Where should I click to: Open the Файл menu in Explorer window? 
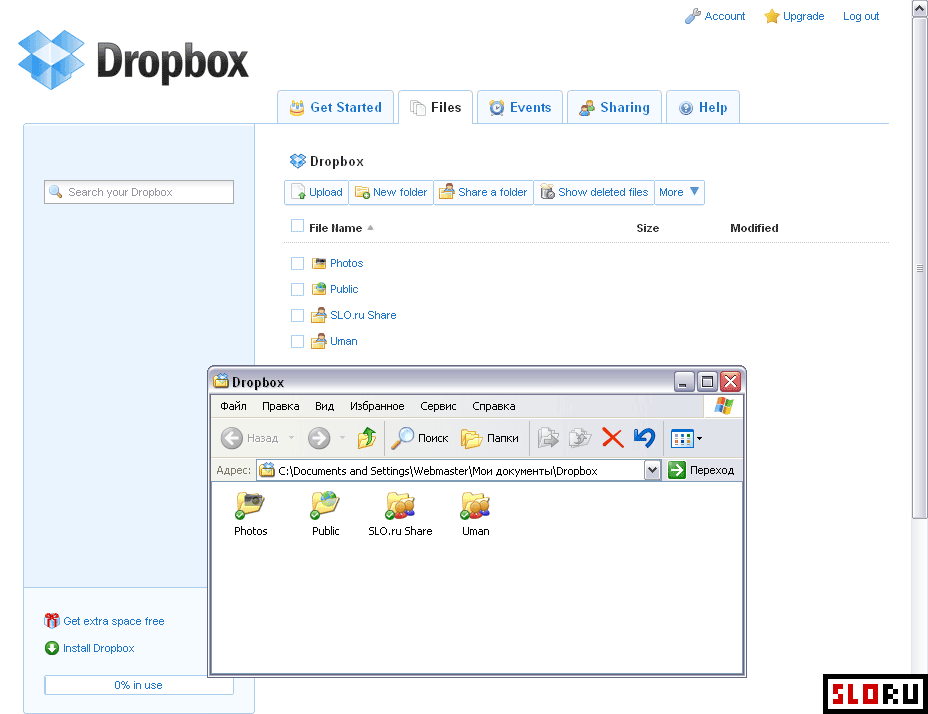click(x=233, y=406)
